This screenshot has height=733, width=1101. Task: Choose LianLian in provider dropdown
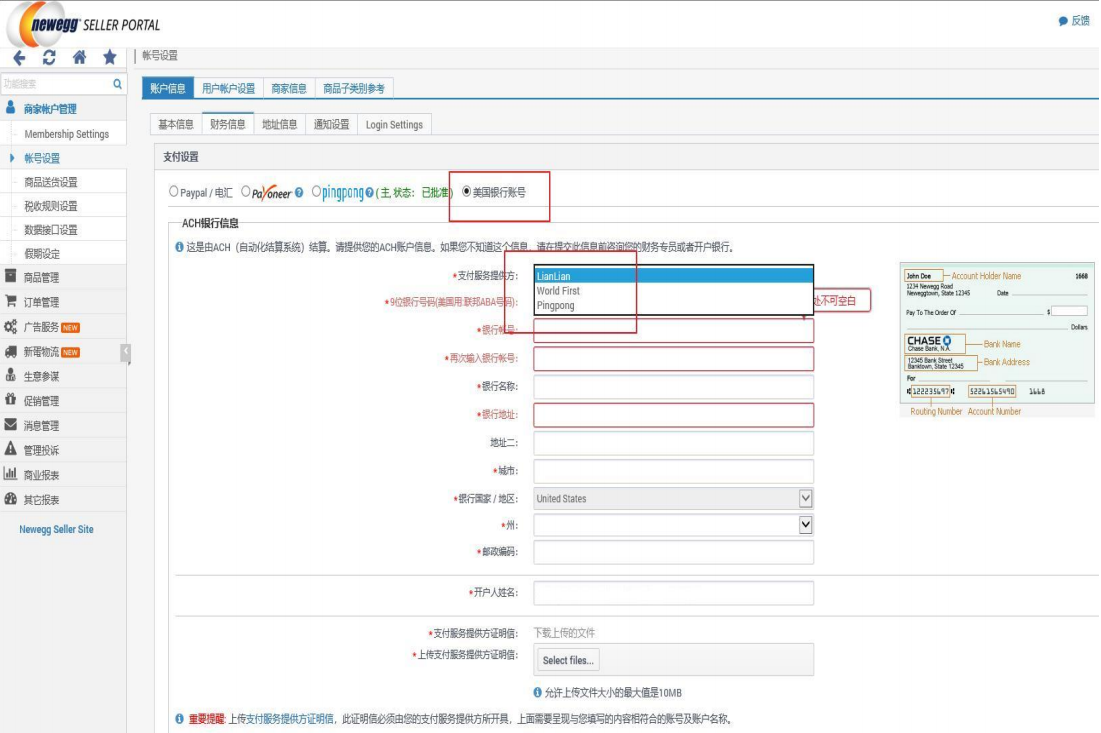click(673, 276)
